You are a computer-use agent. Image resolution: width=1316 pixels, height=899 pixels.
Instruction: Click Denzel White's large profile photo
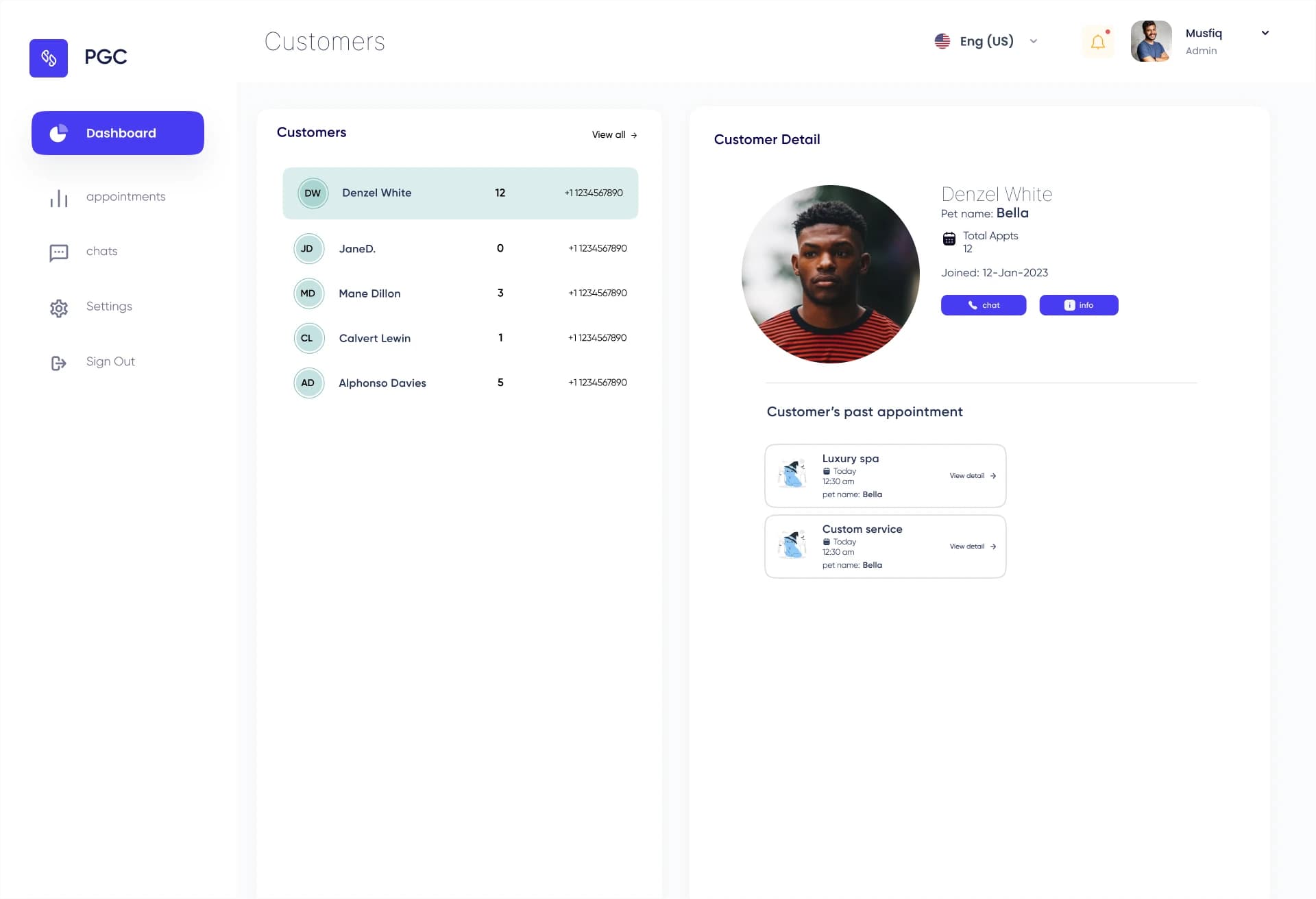click(x=831, y=274)
